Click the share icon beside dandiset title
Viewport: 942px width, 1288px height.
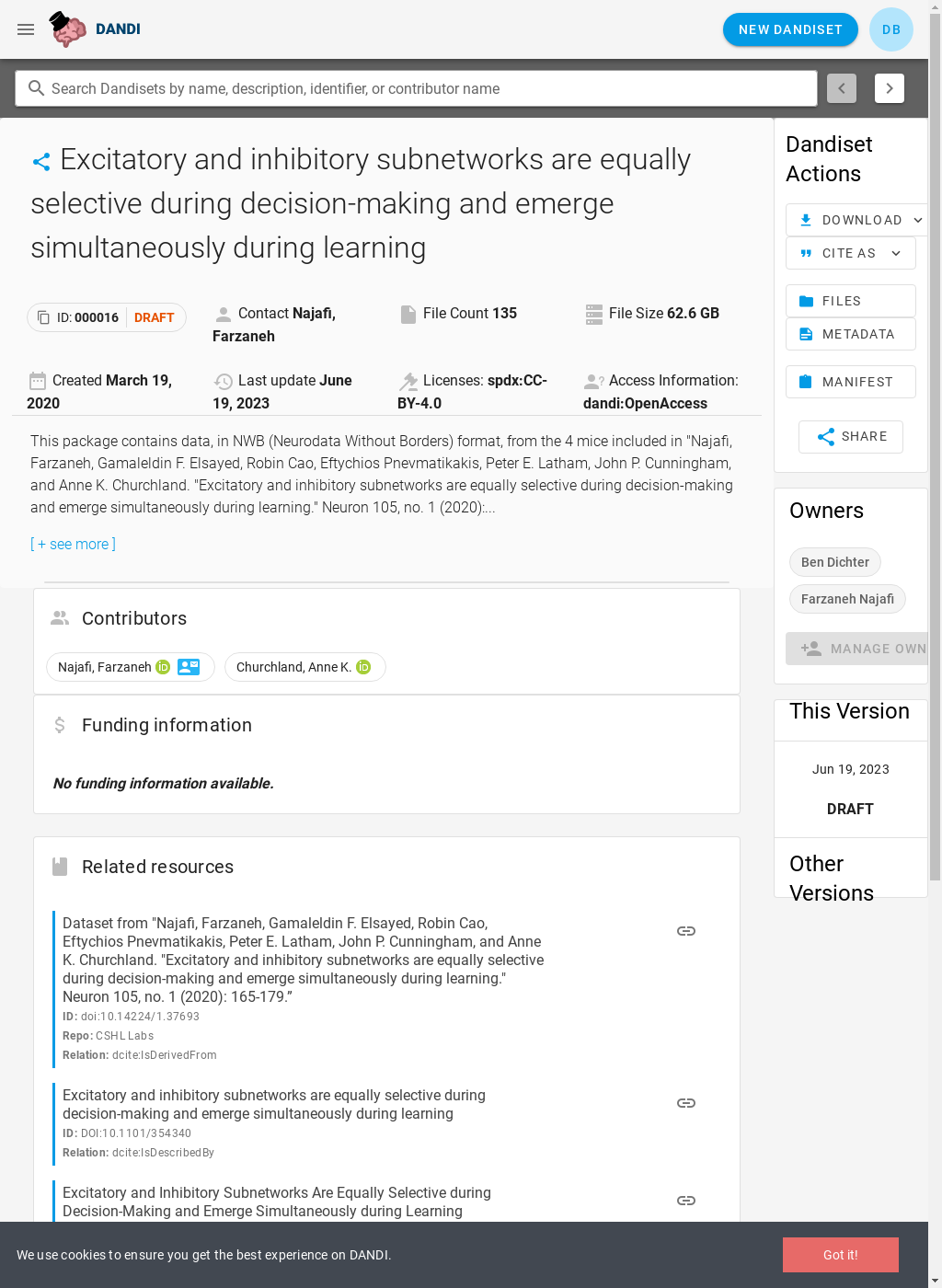[x=41, y=162]
